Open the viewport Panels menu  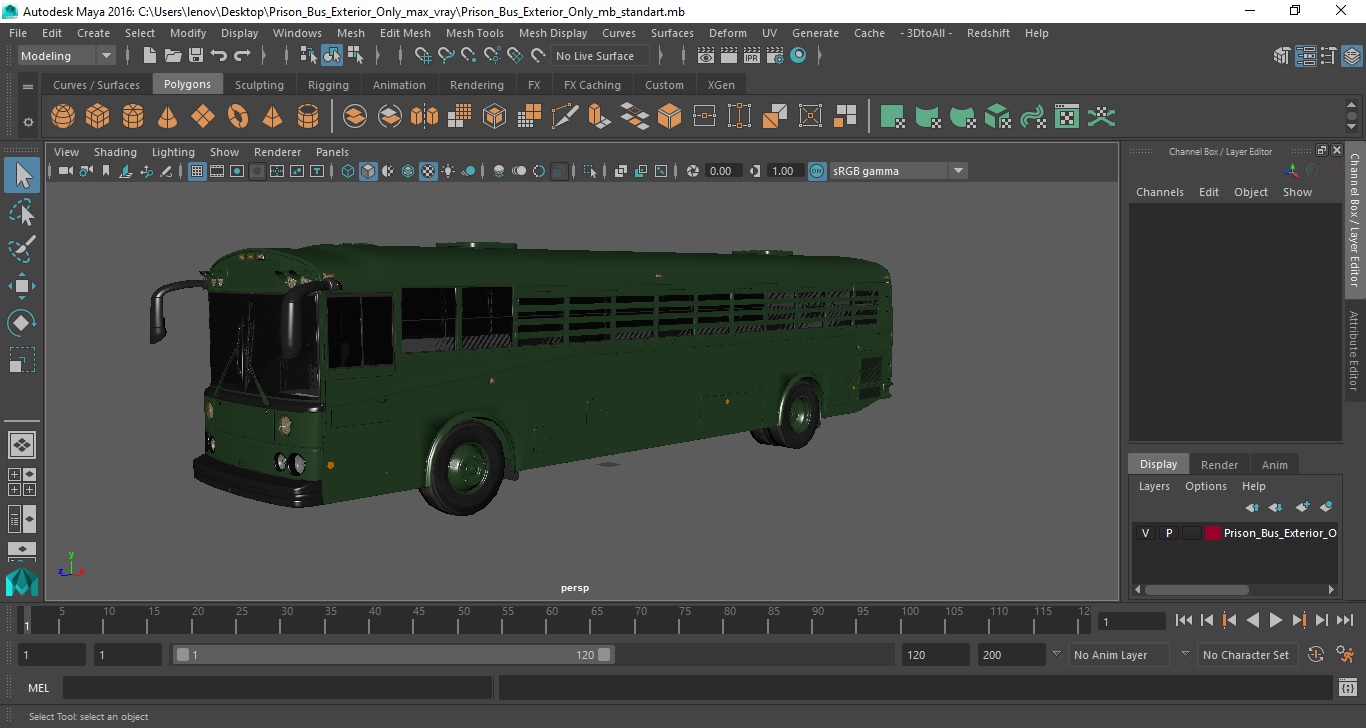(x=332, y=152)
